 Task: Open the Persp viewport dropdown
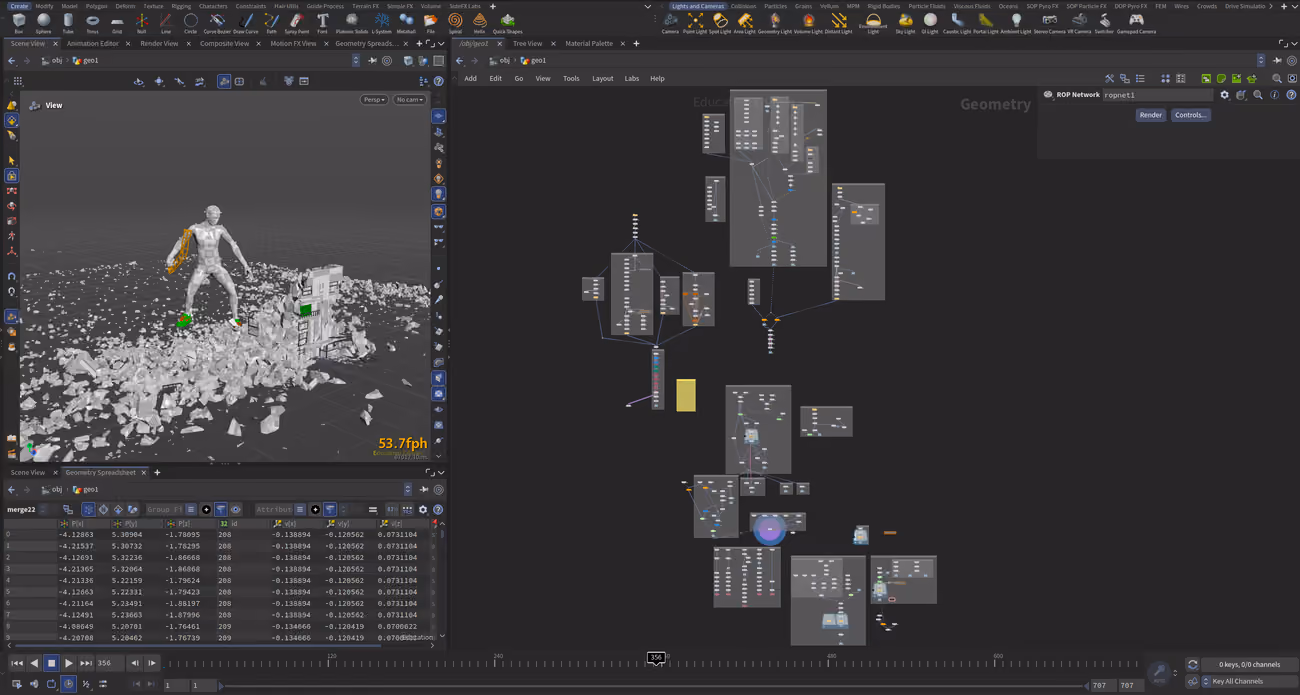[374, 99]
